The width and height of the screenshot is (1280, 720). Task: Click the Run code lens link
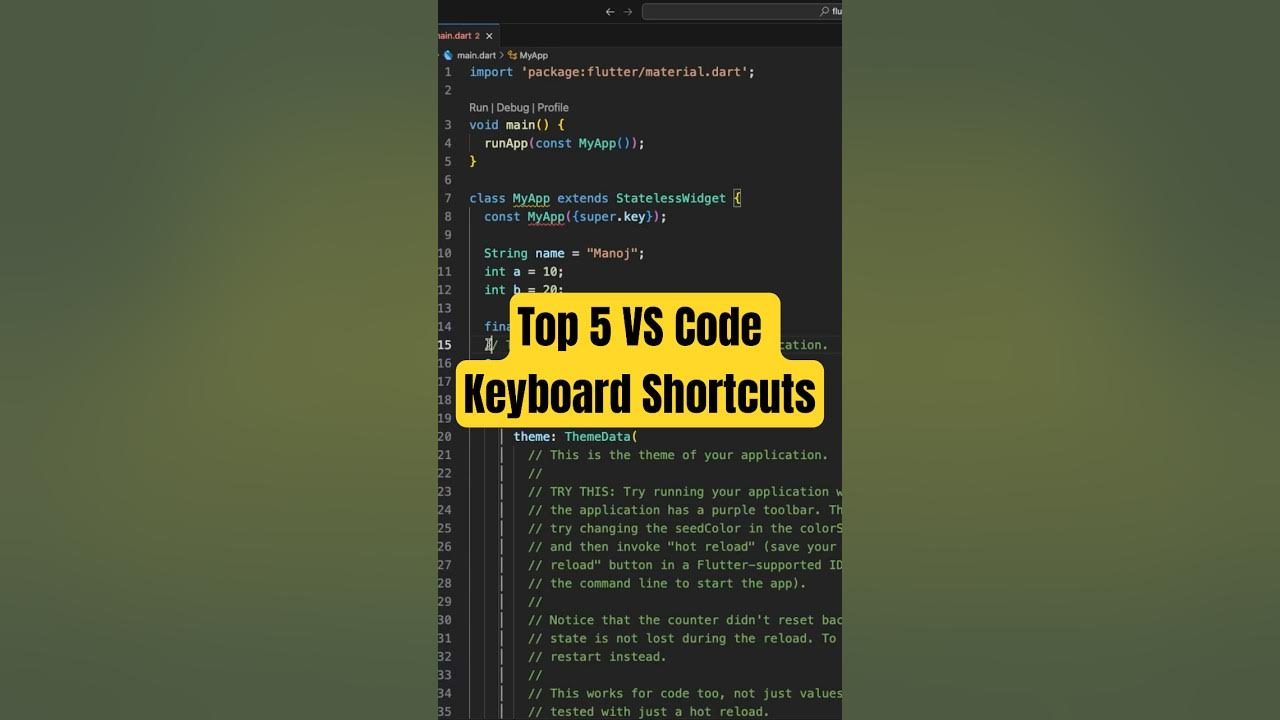479,107
